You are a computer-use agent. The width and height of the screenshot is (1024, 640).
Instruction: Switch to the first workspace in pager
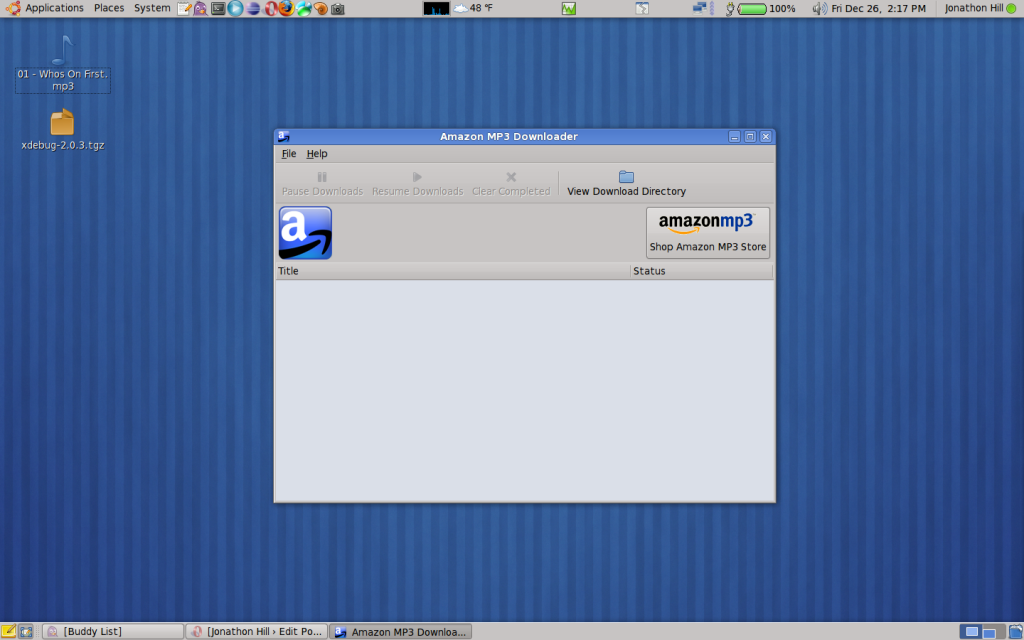(x=972, y=632)
